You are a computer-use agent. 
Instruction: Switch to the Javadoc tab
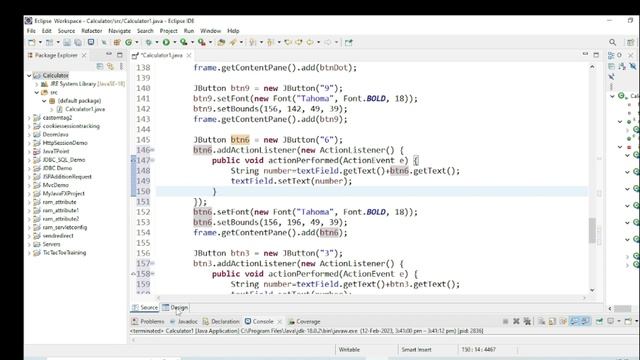click(184, 321)
